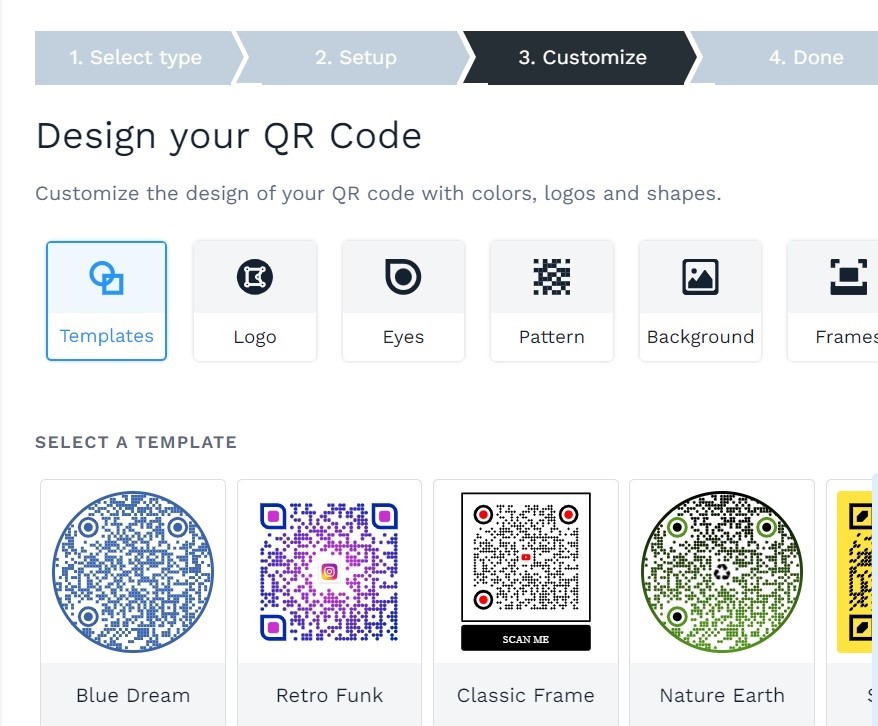Click the SCAN ME banner on Classic Frame
878x726 pixels.
click(x=525, y=637)
